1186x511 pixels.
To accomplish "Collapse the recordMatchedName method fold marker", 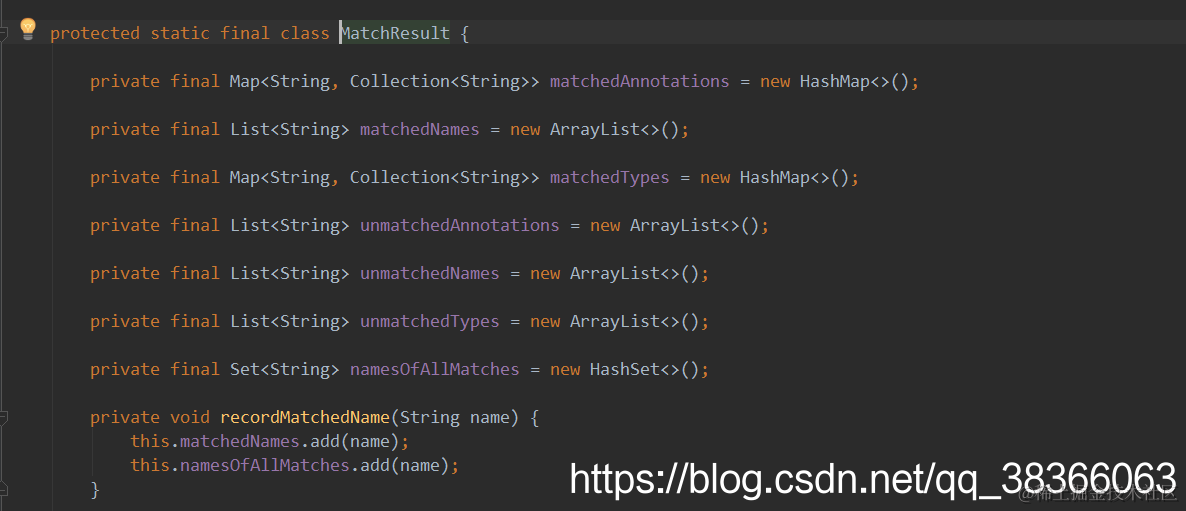I will click(4, 417).
